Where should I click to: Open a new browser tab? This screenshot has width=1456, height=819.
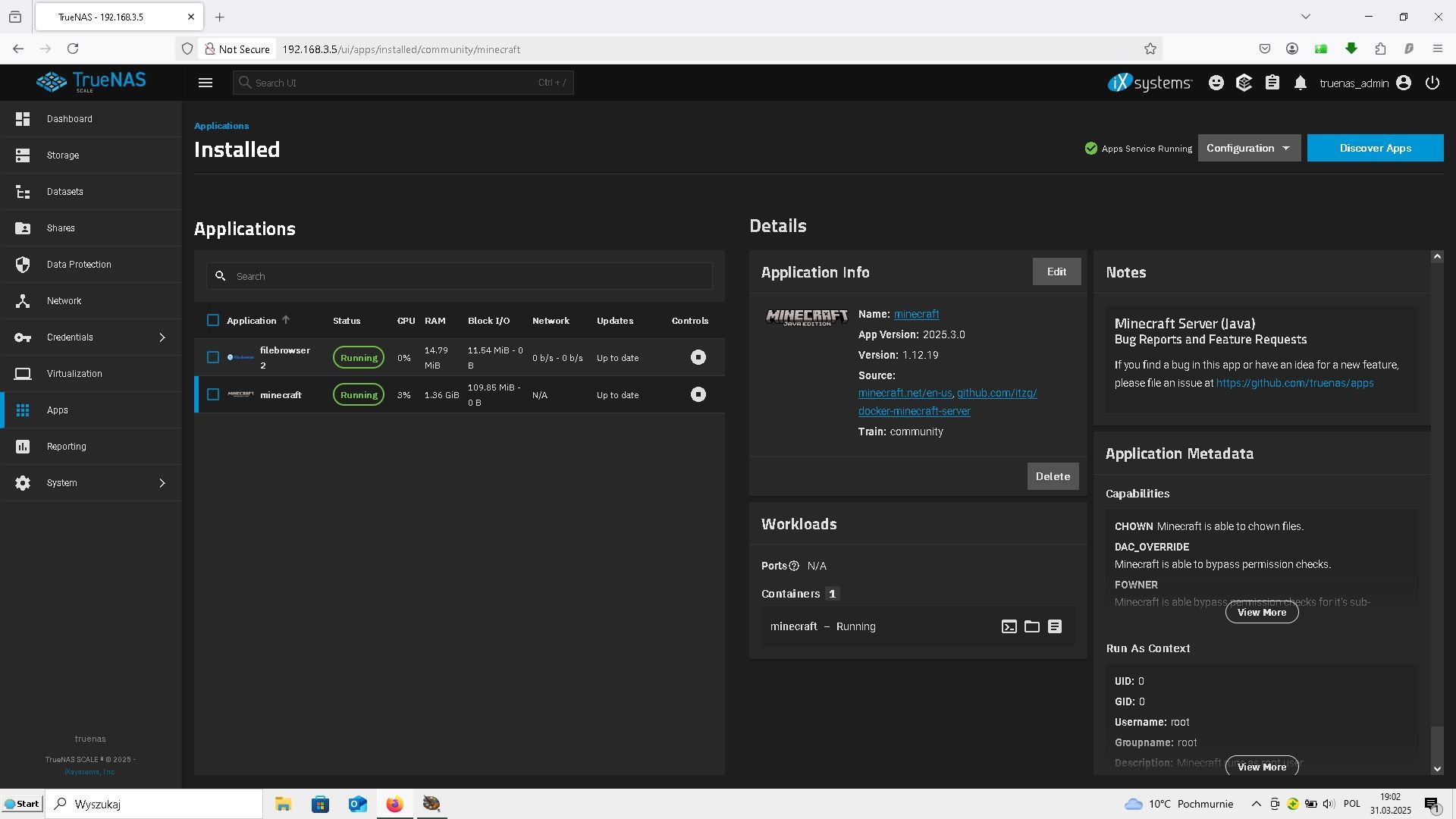pos(219,17)
